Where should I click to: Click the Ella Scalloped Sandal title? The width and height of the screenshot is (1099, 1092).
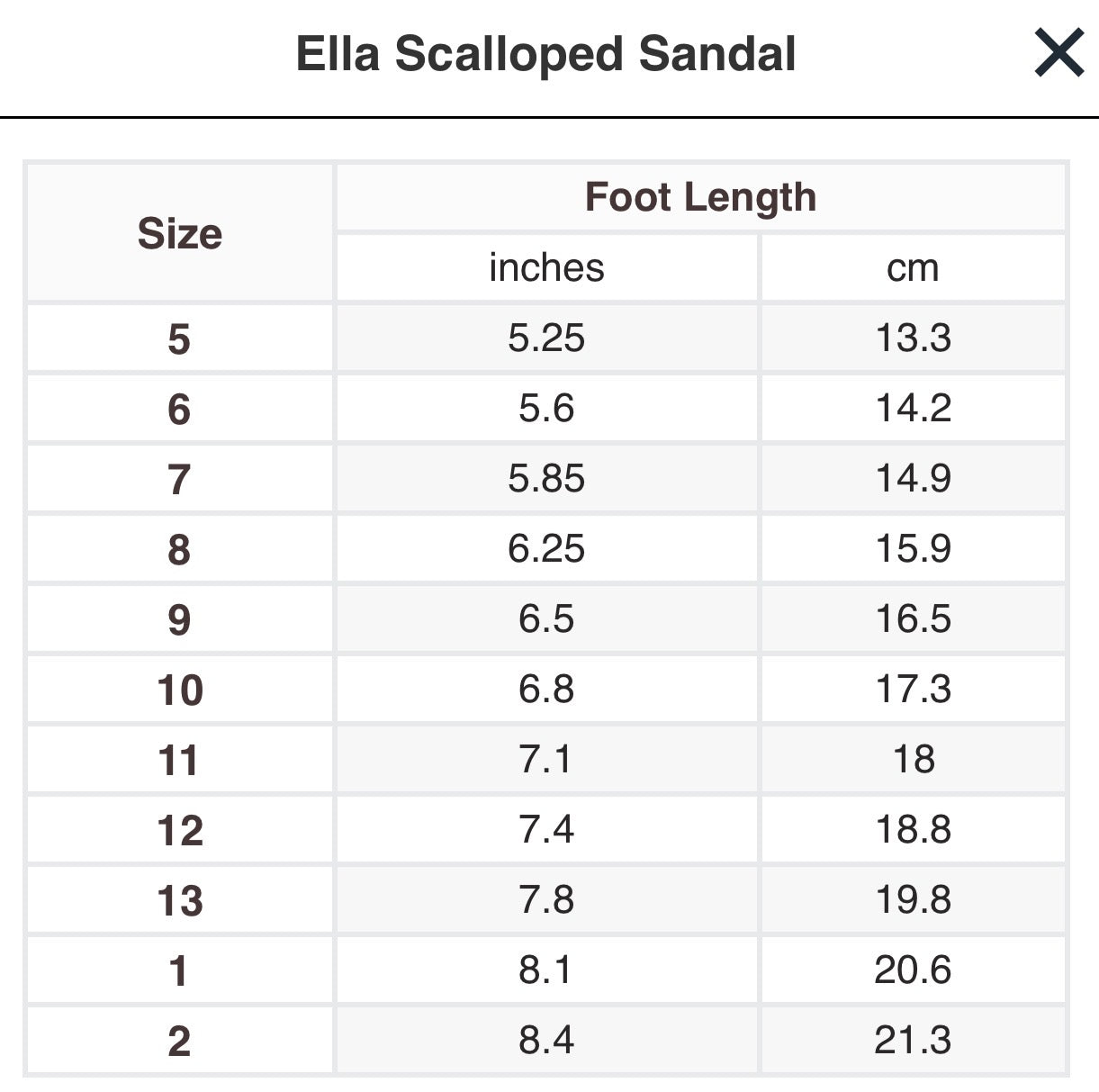click(x=545, y=54)
